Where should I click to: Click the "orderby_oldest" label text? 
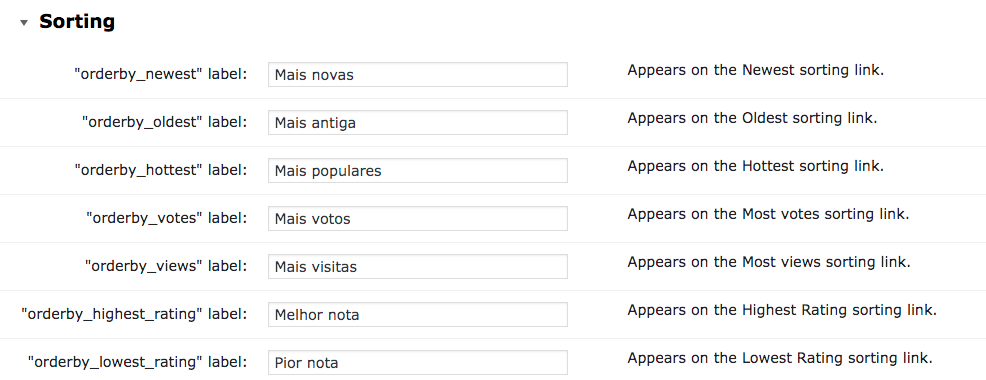(x=164, y=122)
